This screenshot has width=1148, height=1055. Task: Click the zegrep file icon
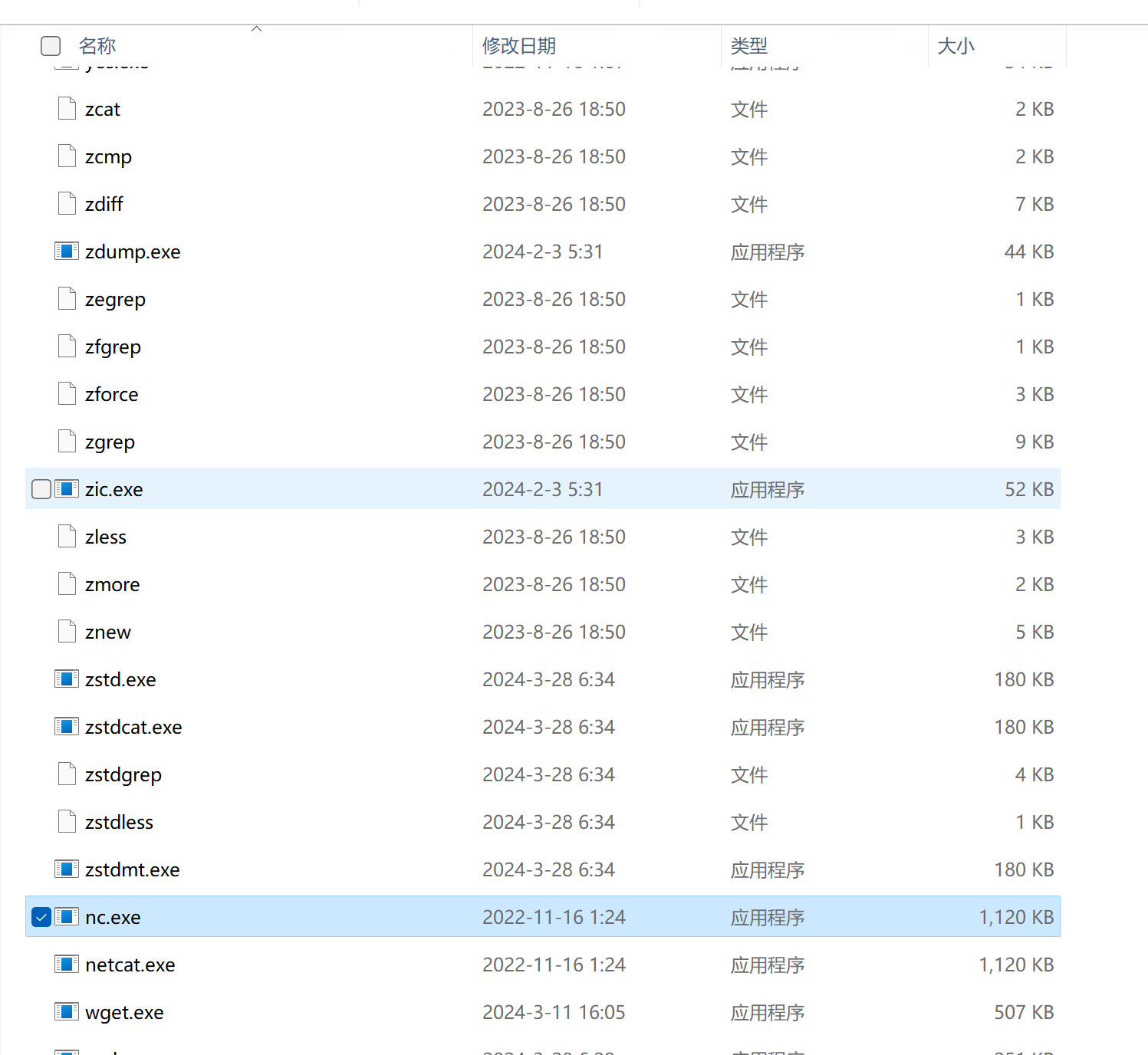pos(67,299)
